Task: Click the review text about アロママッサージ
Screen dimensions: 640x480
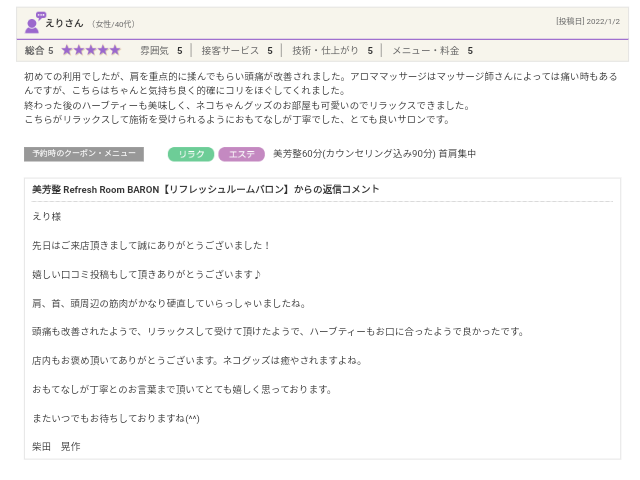Action: click(x=320, y=83)
